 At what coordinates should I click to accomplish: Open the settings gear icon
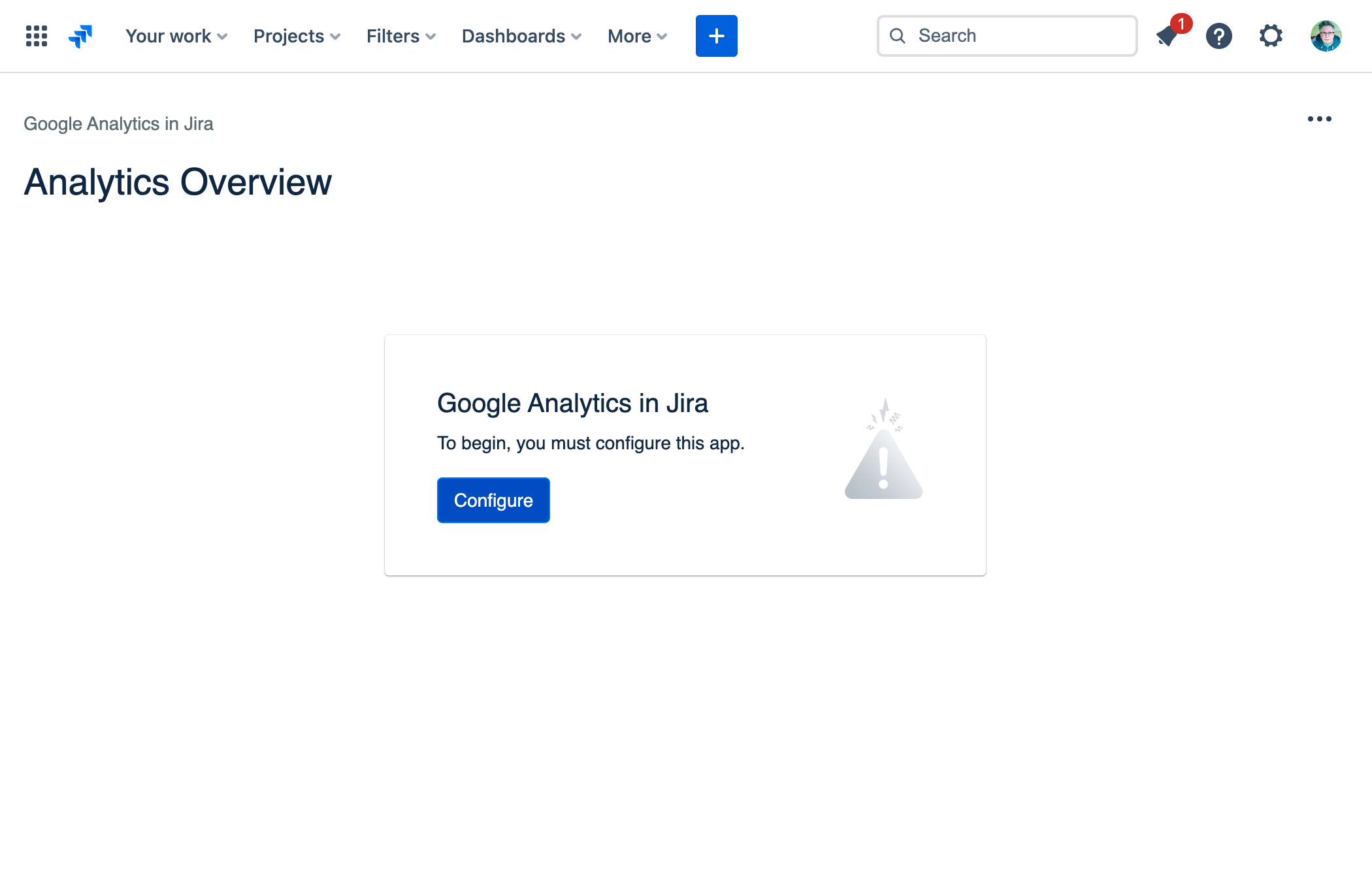1271,36
